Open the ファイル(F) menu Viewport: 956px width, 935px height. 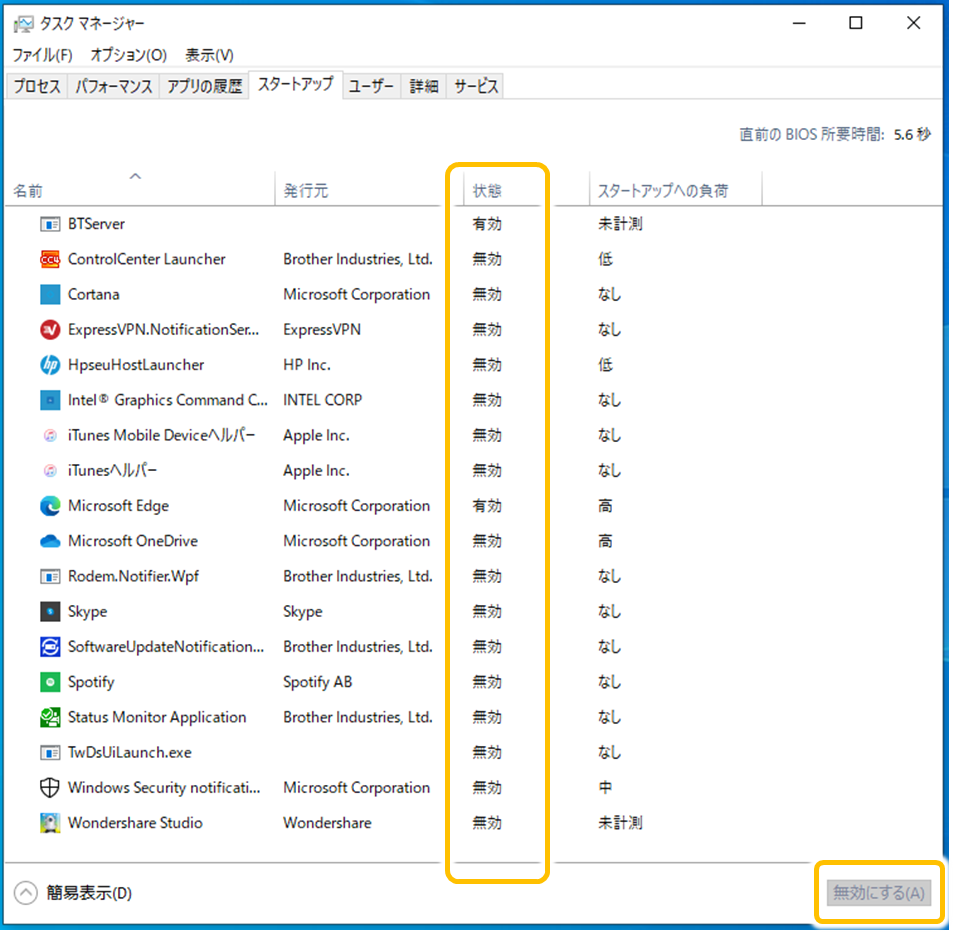(43, 55)
